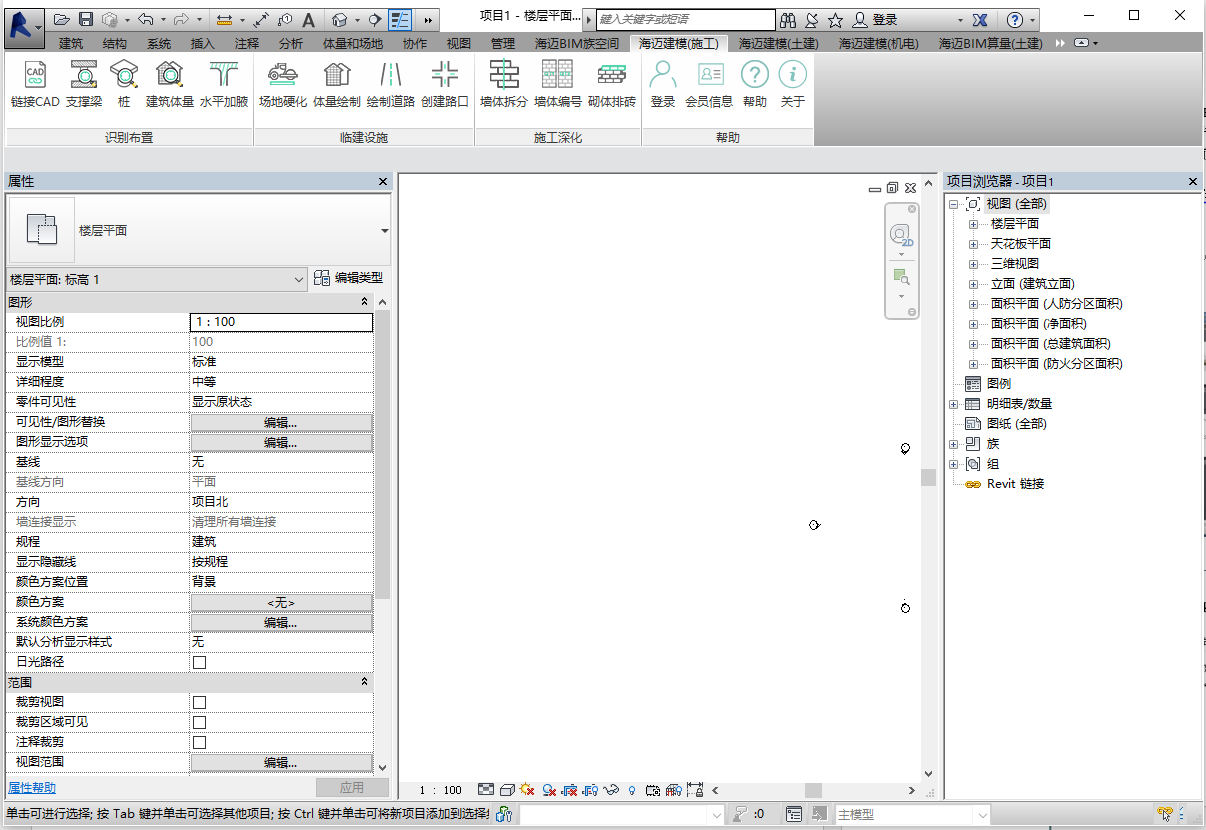Click 编辑 button for 视图范围
The width and height of the screenshot is (1206, 830).
click(281, 762)
